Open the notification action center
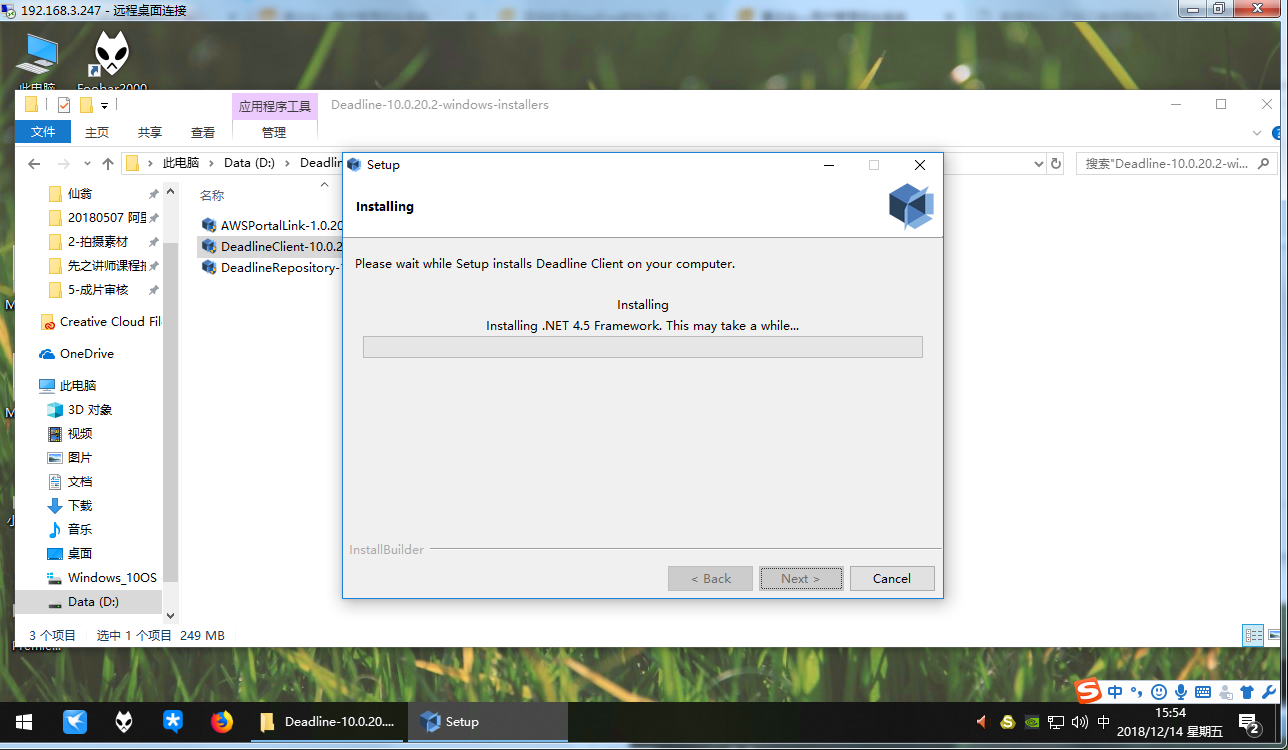 coord(1248,722)
